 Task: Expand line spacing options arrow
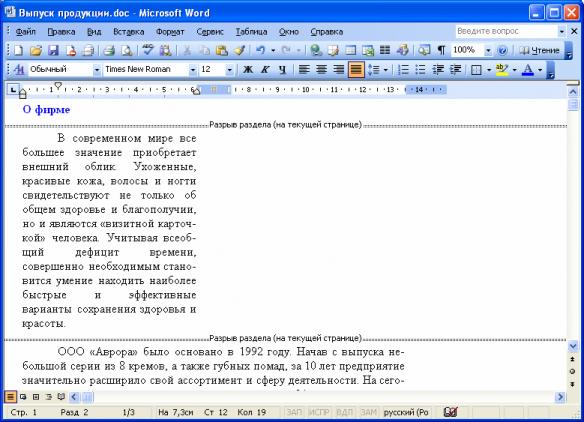click(385, 70)
